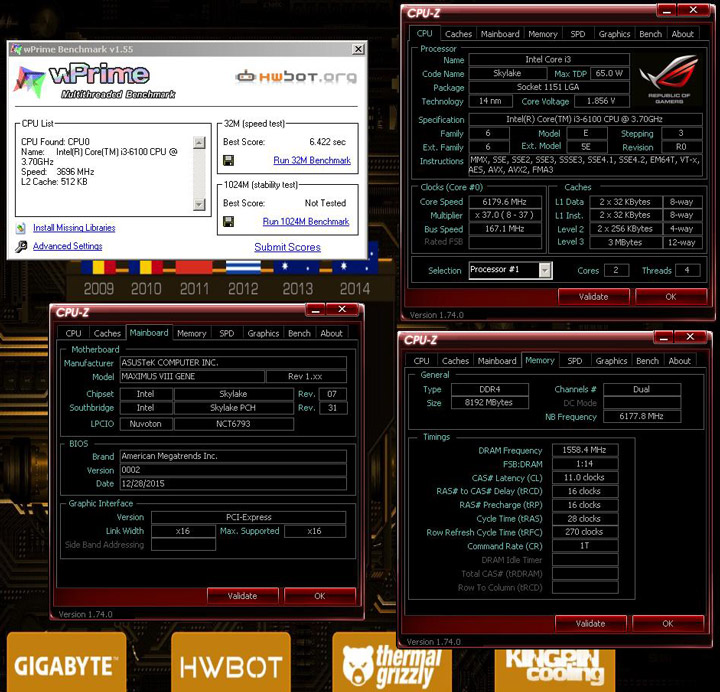Switch to Mainboard tab in top CPU-Z window

[500, 34]
